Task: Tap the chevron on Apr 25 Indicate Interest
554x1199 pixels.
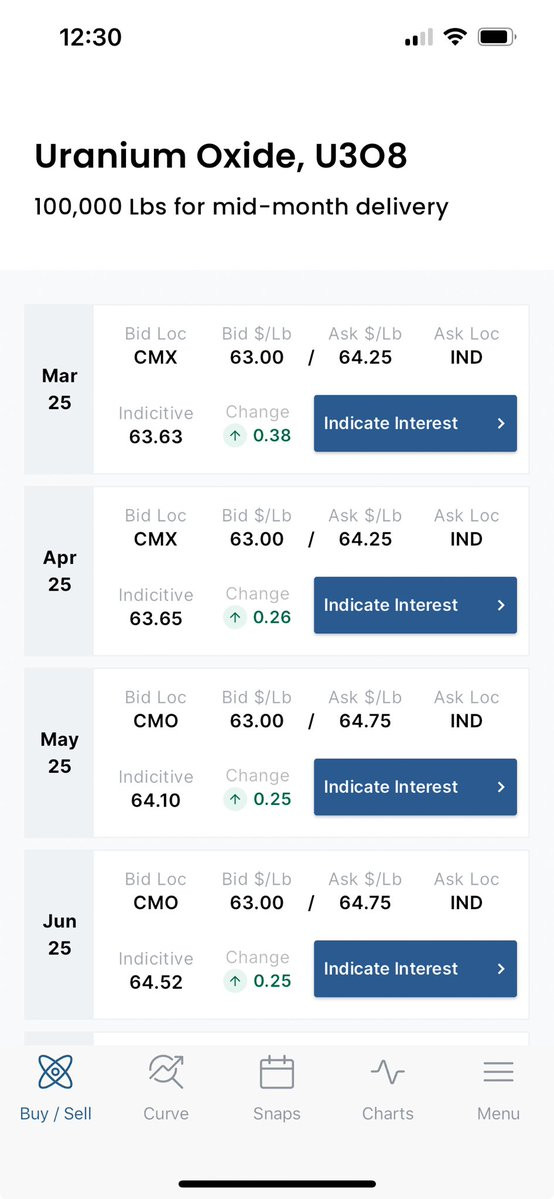Action: [x=501, y=605]
